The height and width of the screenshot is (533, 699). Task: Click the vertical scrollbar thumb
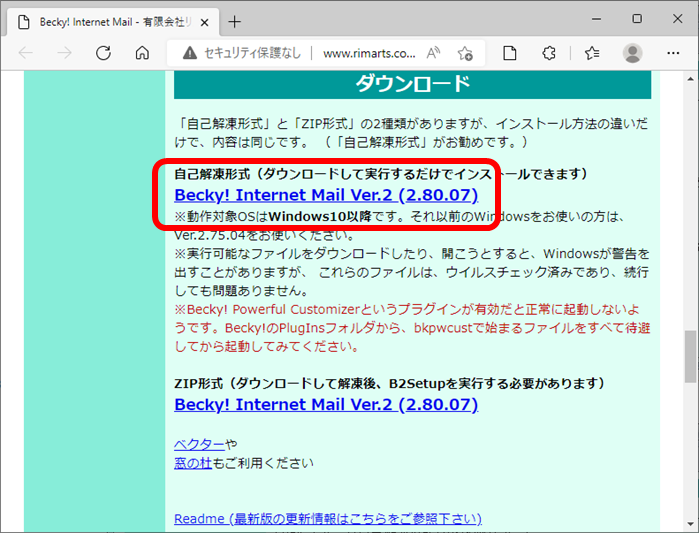691,356
